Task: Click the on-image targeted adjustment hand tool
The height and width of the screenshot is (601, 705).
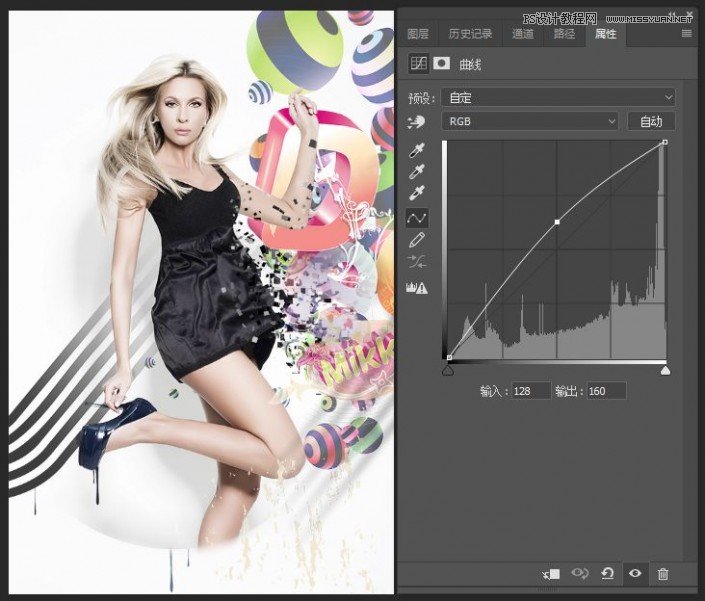Action: tap(417, 122)
